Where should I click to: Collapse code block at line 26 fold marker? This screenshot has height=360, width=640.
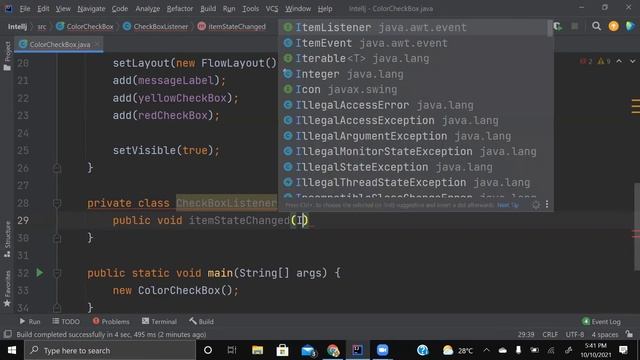coord(57,168)
